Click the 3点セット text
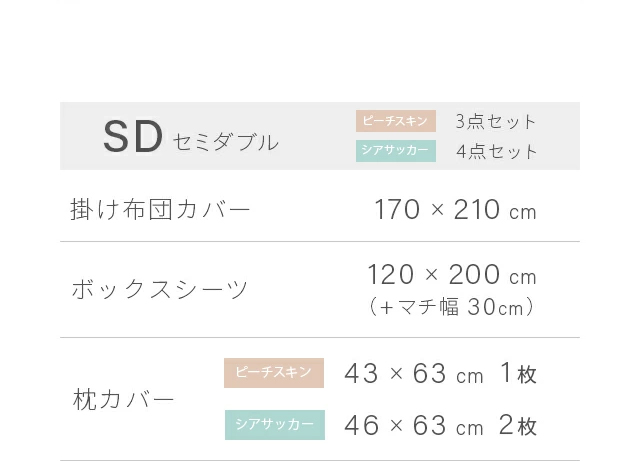640x461 pixels. pyautogui.click(x=496, y=122)
